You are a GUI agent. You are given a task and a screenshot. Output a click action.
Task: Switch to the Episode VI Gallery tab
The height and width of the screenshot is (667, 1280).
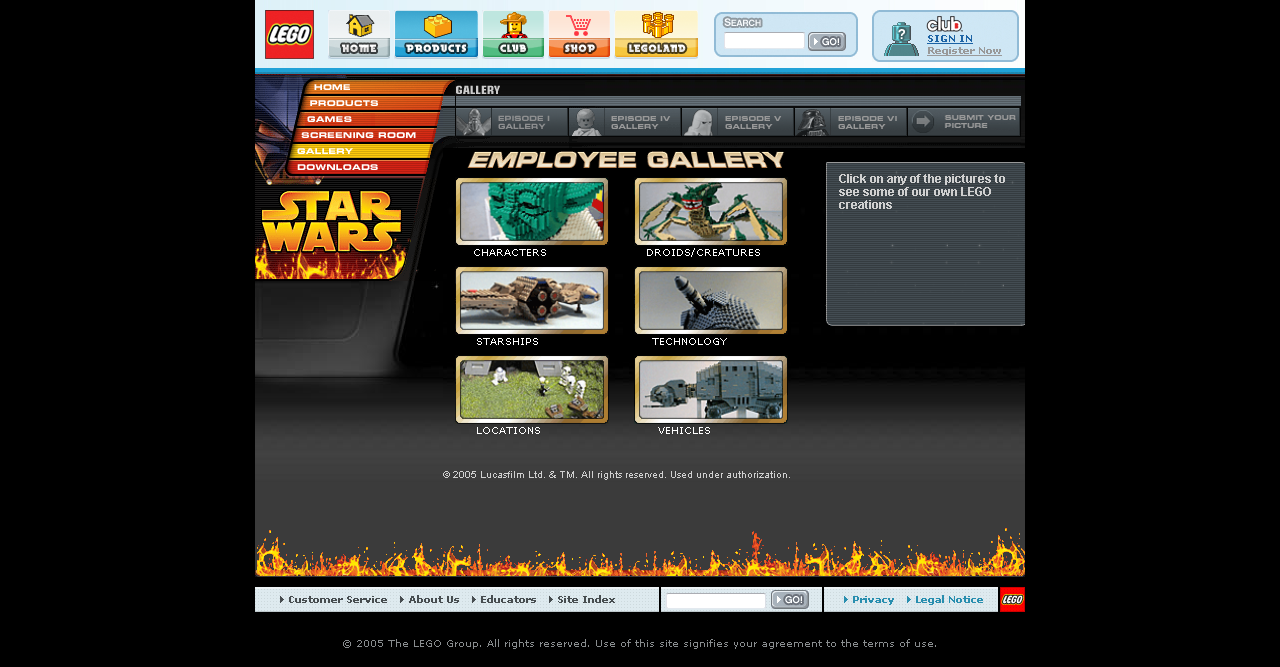pyautogui.click(x=851, y=122)
